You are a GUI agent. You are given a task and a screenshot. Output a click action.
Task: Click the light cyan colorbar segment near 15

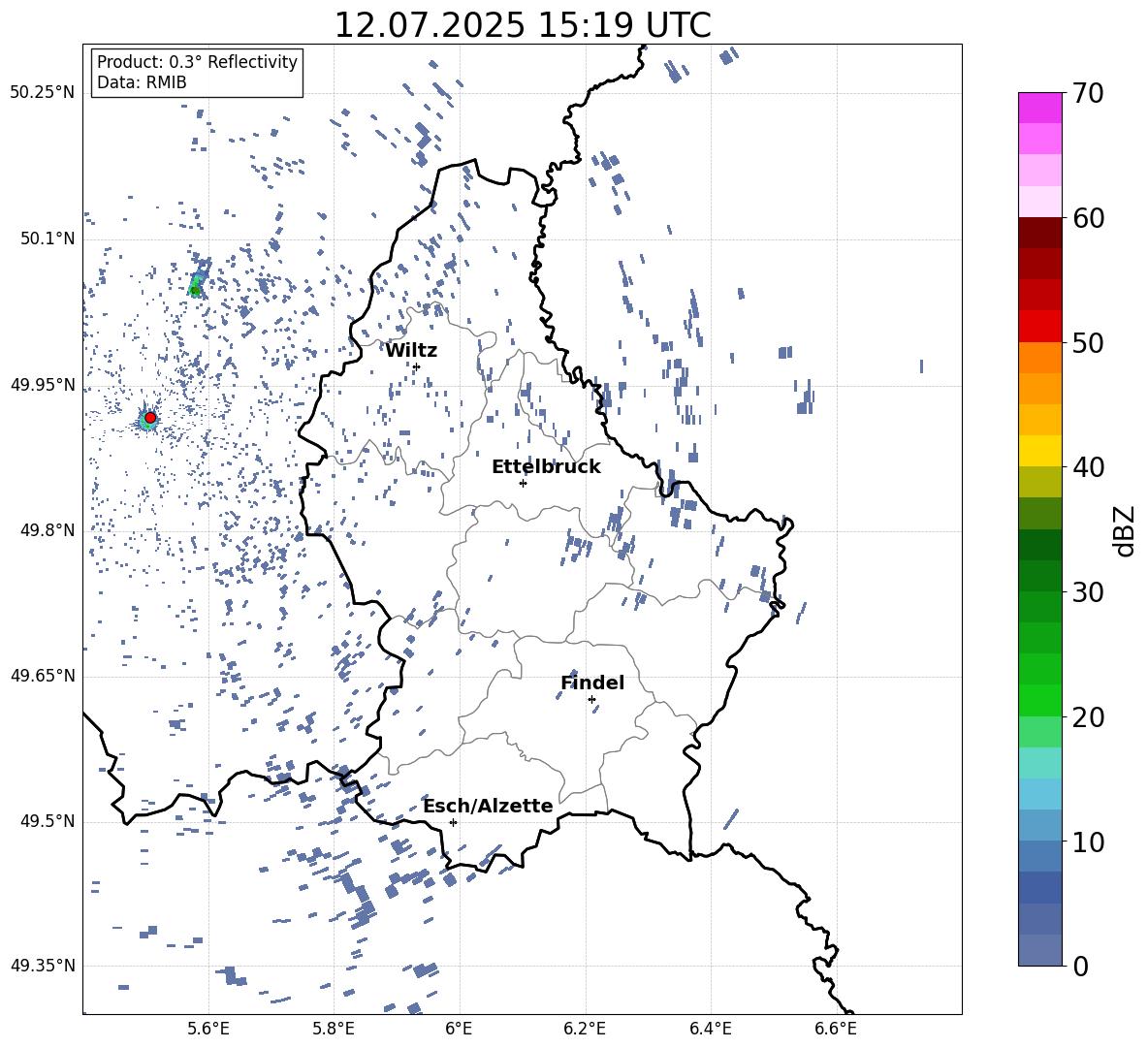pyautogui.click(x=1040, y=763)
